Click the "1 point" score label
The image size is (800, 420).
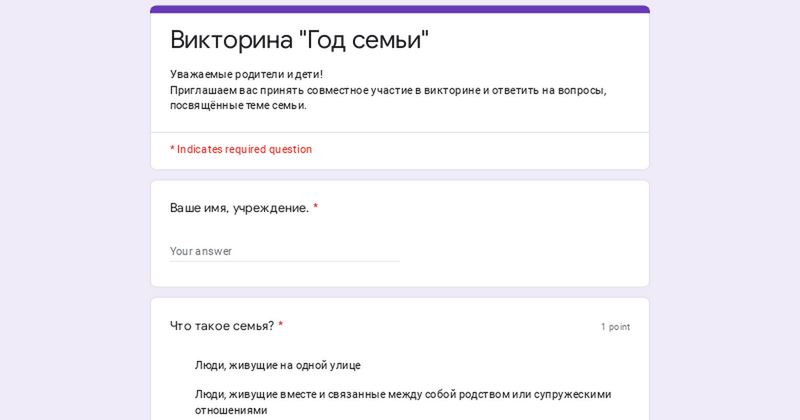(615, 327)
